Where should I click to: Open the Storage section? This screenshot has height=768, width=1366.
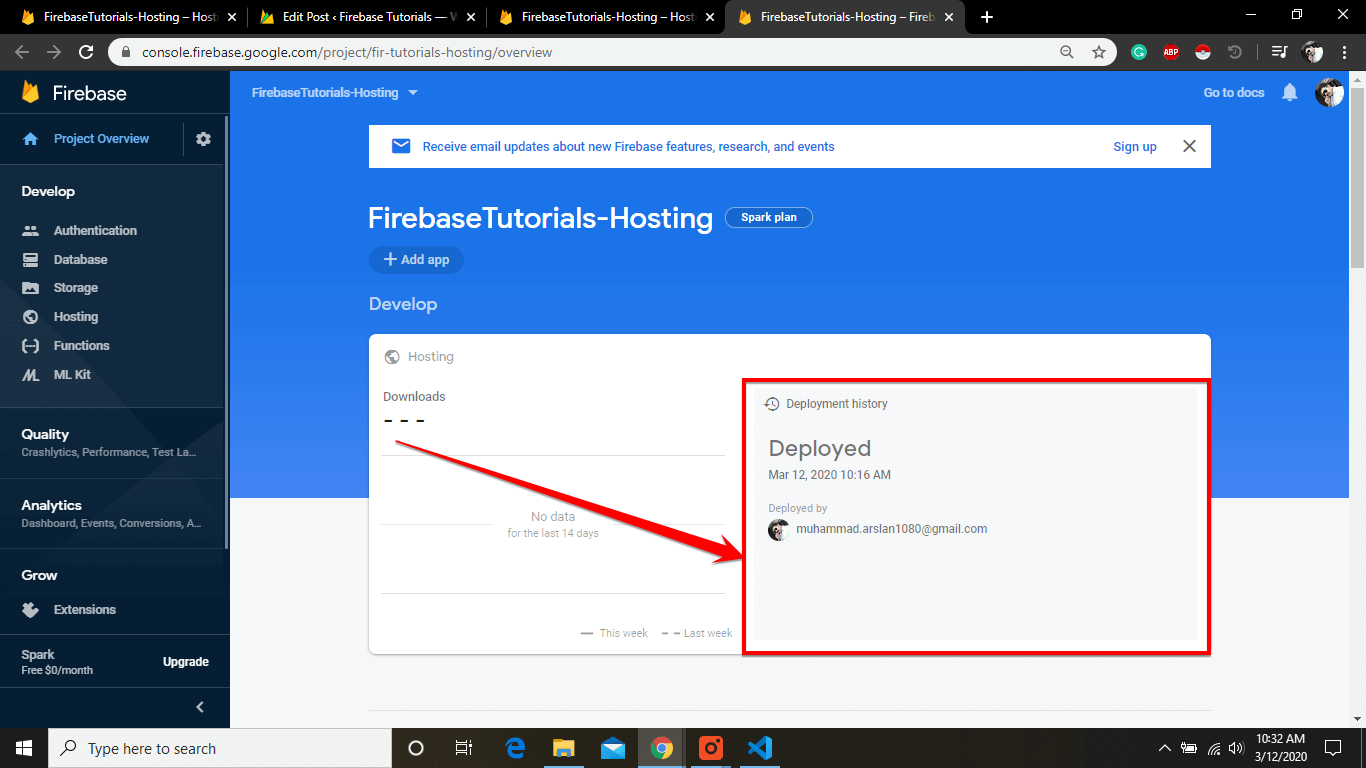click(x=76, y=288)
